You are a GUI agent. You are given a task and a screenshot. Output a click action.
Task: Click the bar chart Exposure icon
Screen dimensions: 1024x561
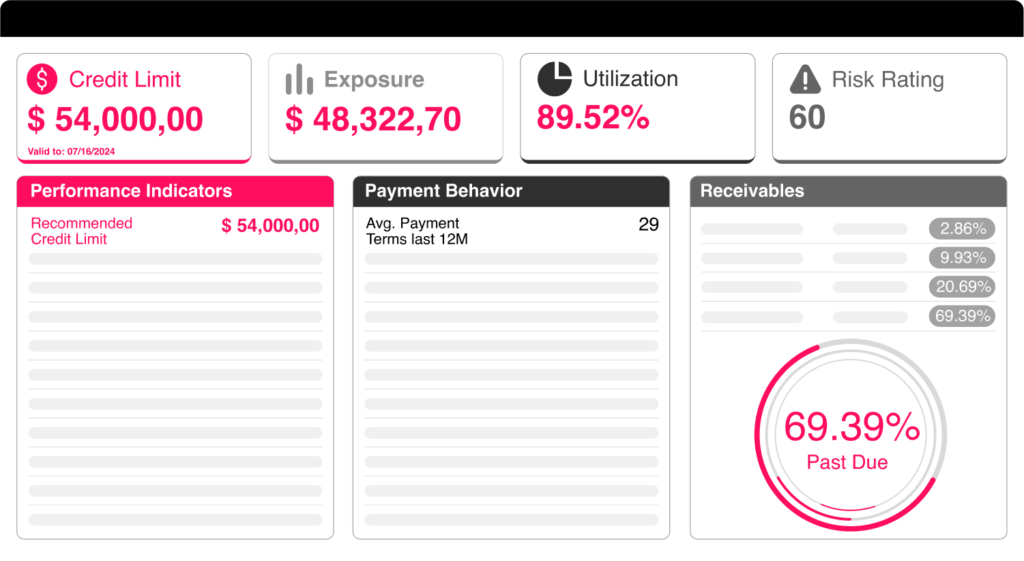coord(299,80)
